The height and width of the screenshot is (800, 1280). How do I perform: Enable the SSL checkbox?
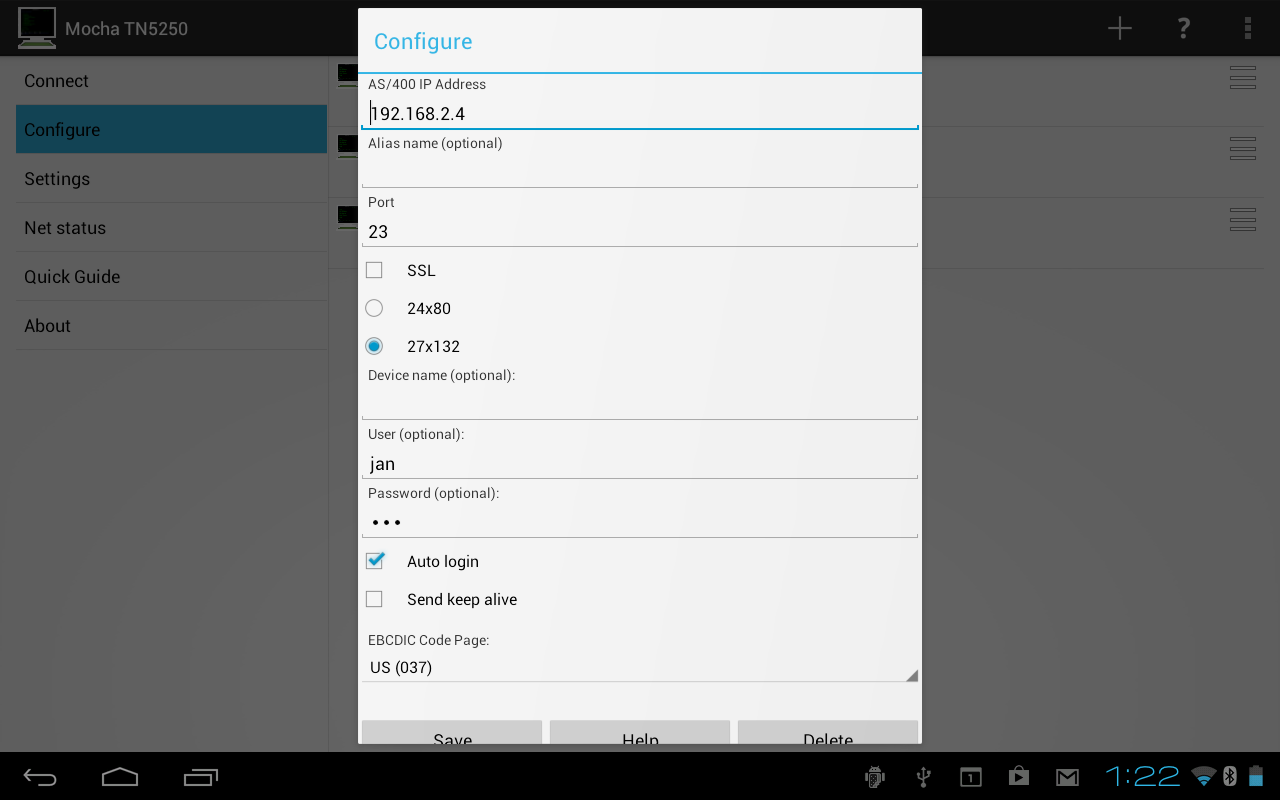[x=374, y=270]
